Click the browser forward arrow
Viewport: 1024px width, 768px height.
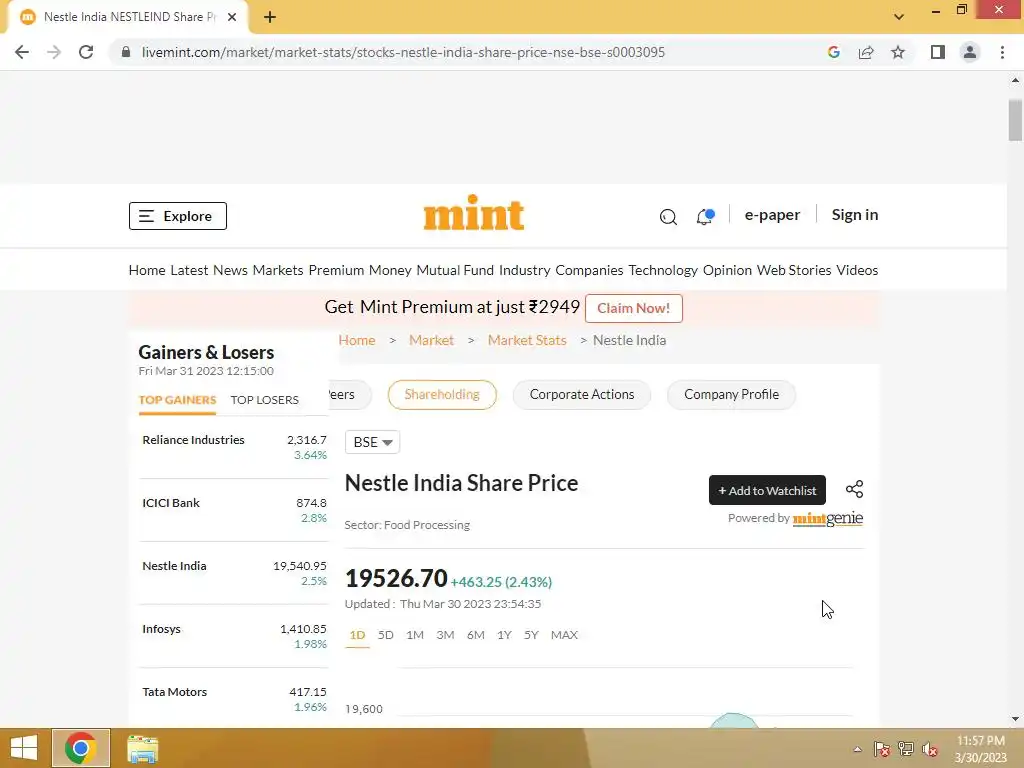click(x=54, y=52)
